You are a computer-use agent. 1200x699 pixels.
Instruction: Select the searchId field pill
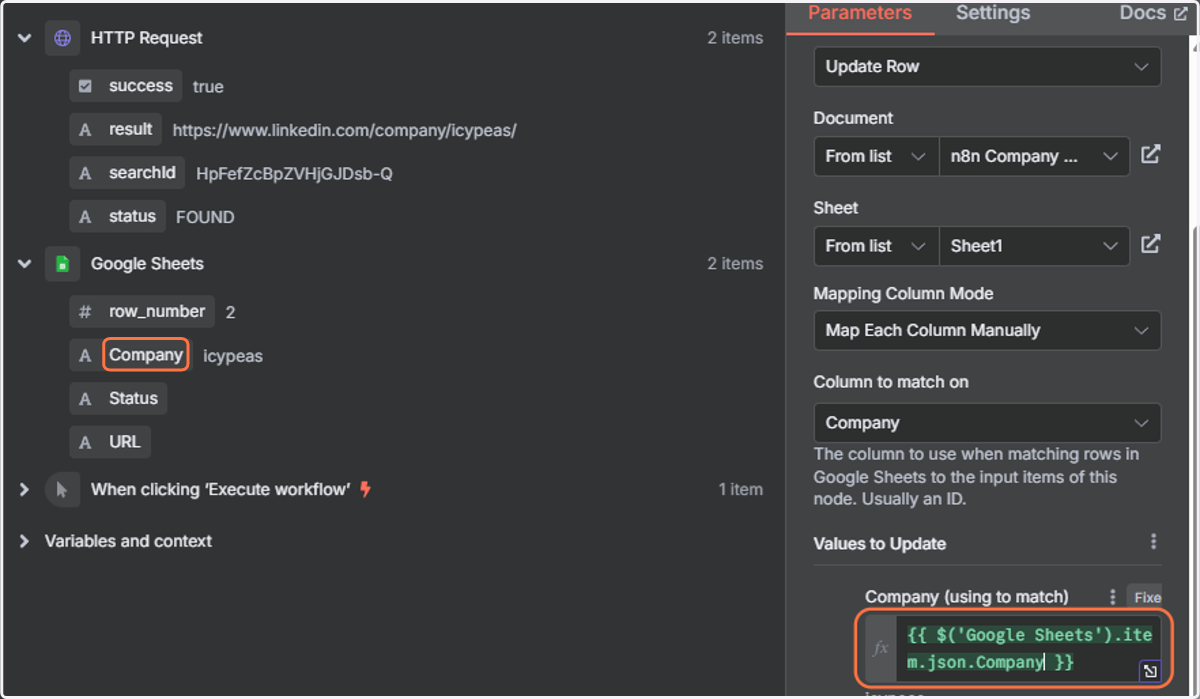pos(127,173)
